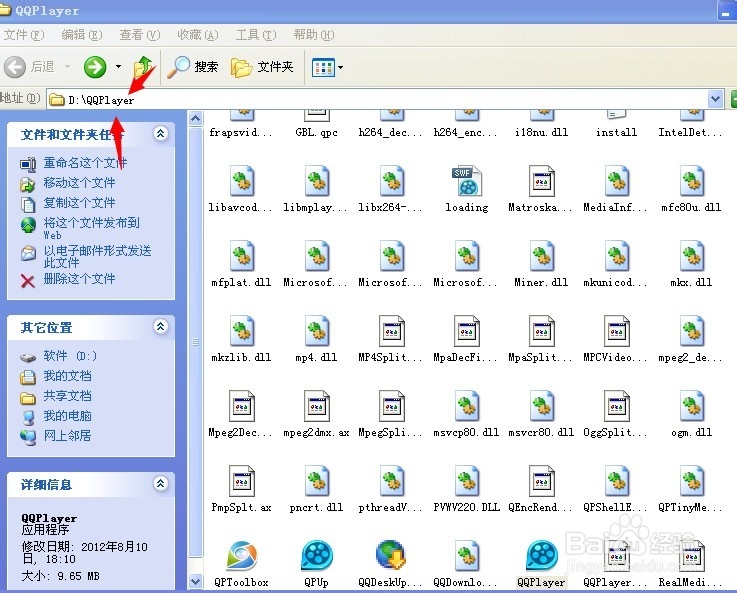Viewport: 737px width, 593px height.
Task: Select the MPCVideo filter file
Action: (616, 339)
